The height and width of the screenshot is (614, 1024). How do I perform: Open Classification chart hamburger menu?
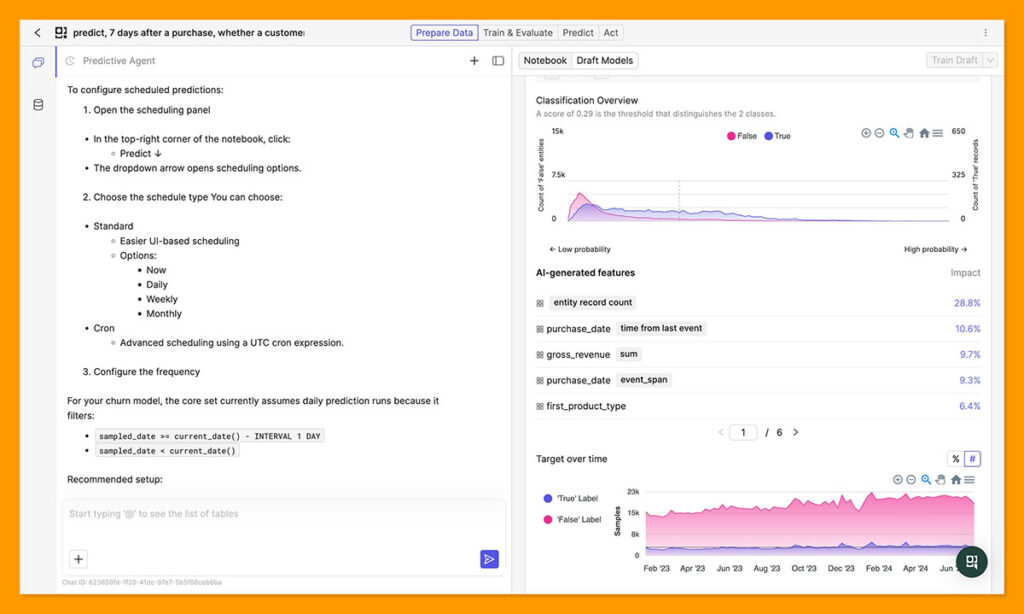click(938, 133)
